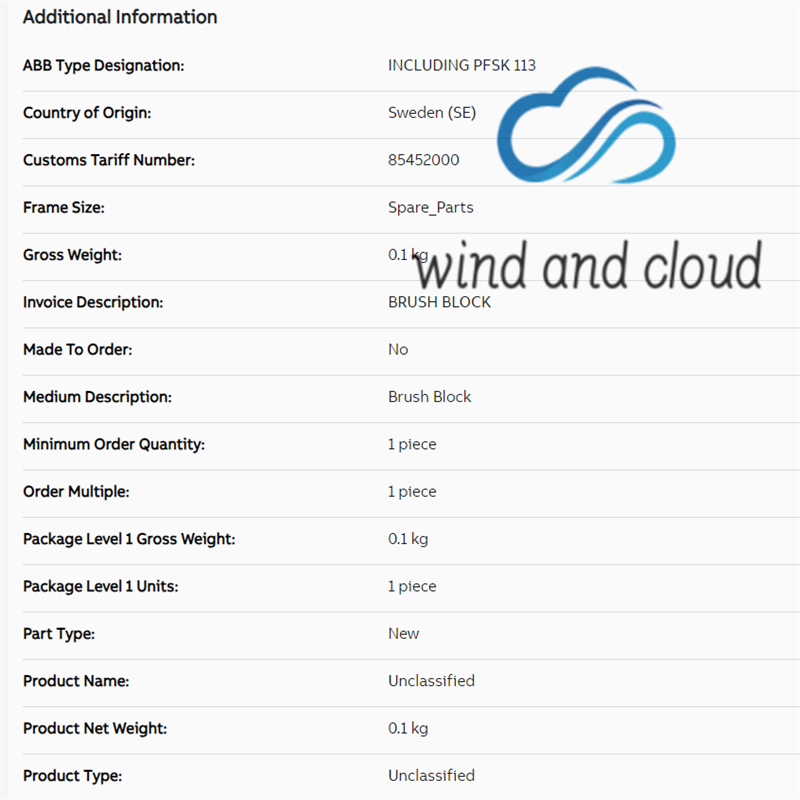Select the Product Type 'Unclassified' value
The height and width of the screenshot is (800, 800).
point(431,775)
